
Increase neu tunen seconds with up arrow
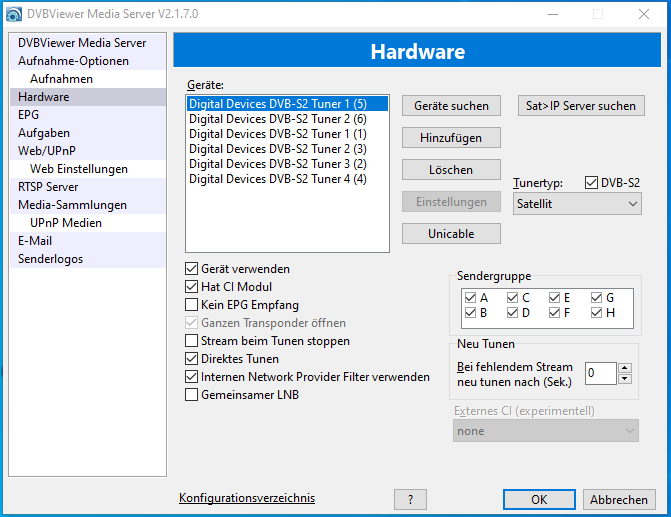[625, 368]
